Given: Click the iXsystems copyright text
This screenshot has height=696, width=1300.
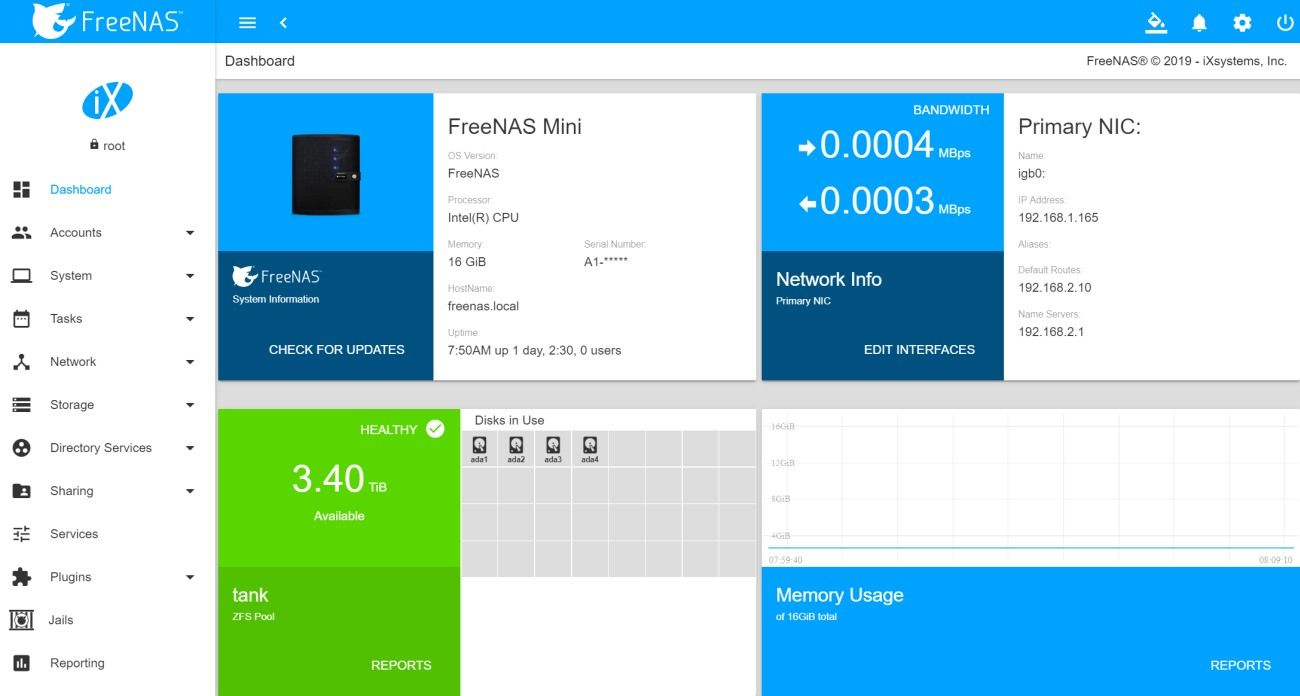Looking at the screenshot, I should click(x=1187, y=61).
